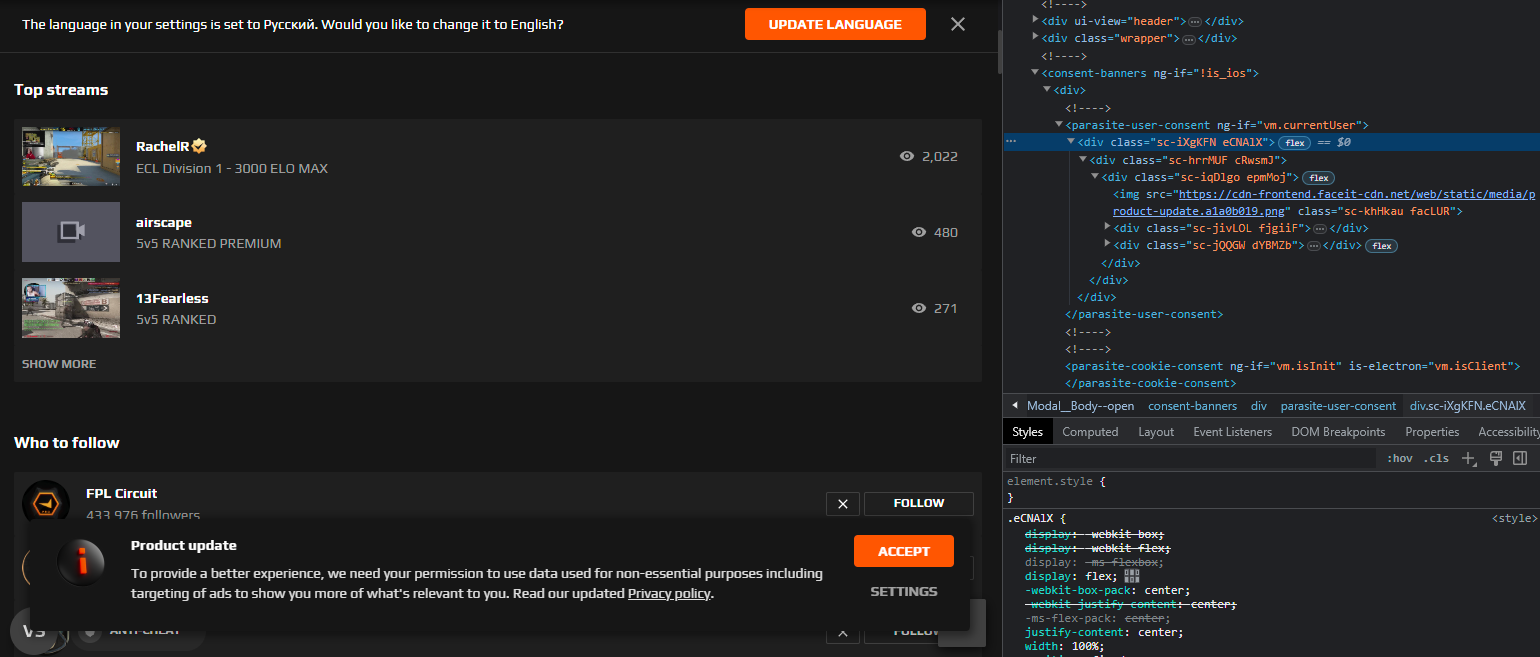Viewport: 1540px width, 657px height.
Task: Toggle flex badge on sc-jQQGW dYBMZb element
Action: (x=1381, y=246)
